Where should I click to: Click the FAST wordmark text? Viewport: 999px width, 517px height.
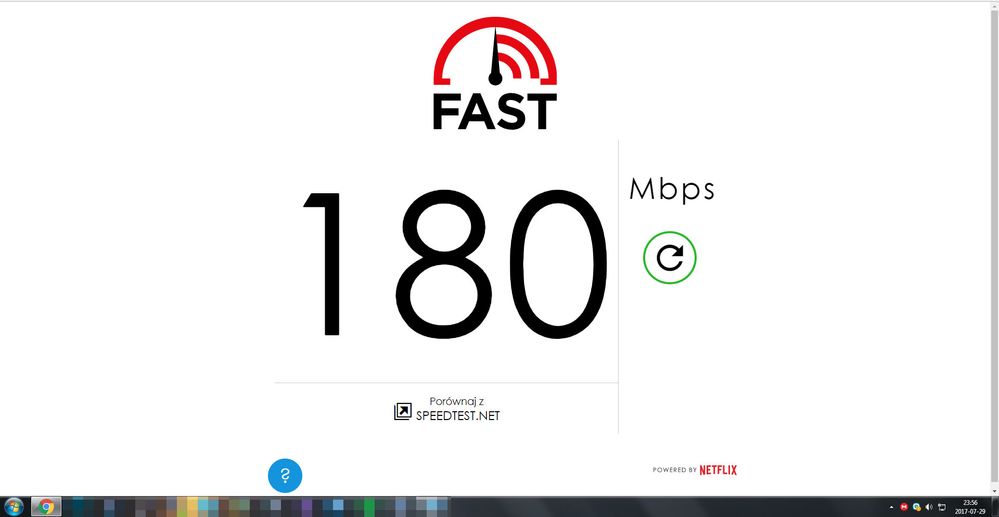pyautogui.click(x=495, y=112)
